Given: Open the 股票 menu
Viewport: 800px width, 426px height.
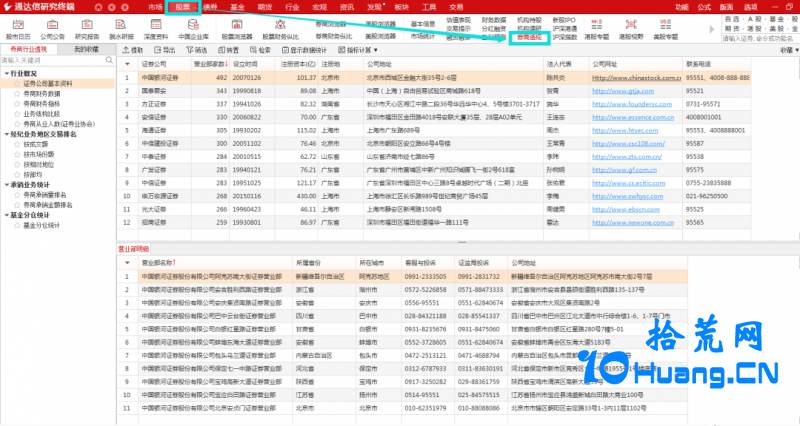Looking at the screenshot, I should (x=183, y=7).
